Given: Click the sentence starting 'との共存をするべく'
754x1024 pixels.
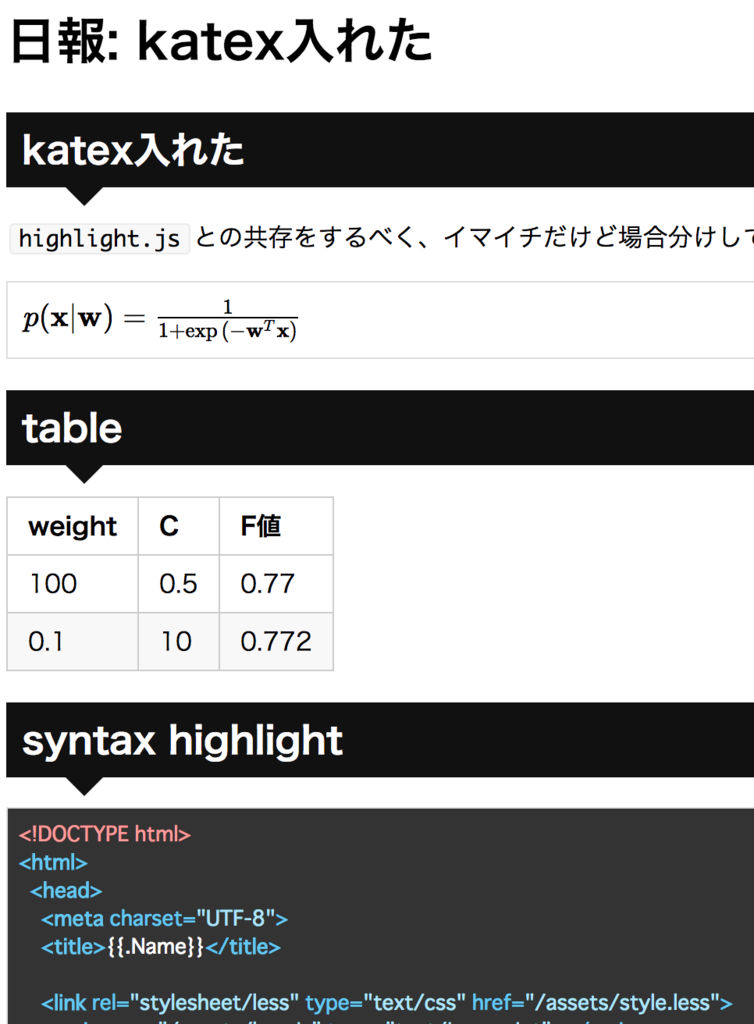Looking at the screenshot, I should [475, 238].
